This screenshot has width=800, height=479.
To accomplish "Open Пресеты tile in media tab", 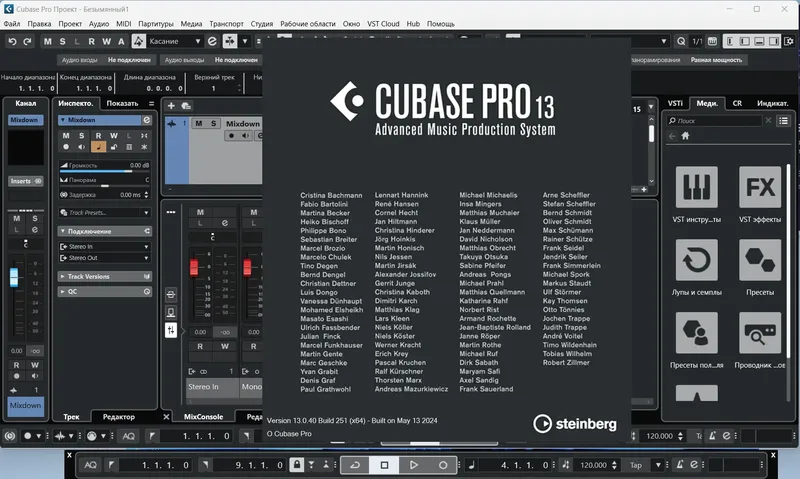I will point(760,260).
